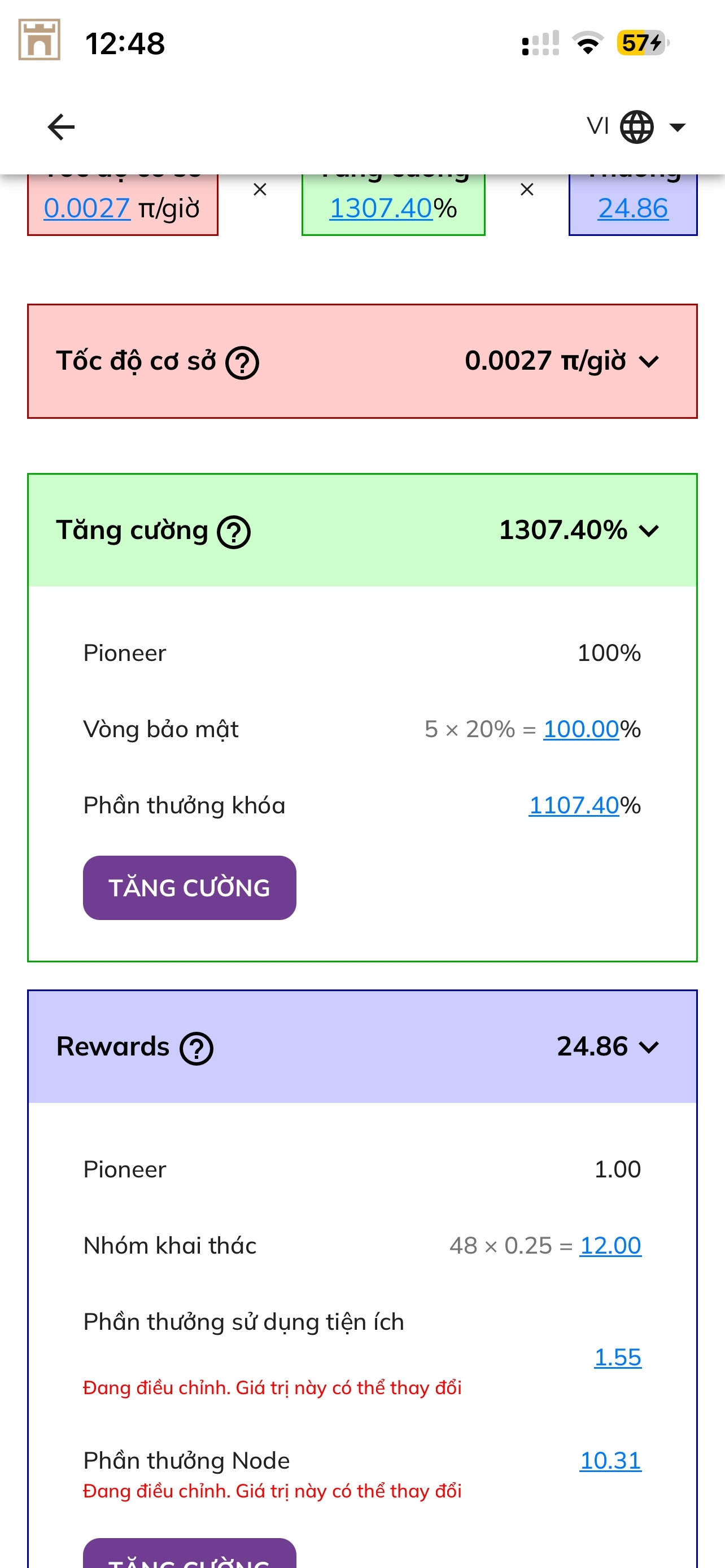The width and height of the screenshot is (725, 1568).
Task: Collapse the Tăng cường 1307.40% section chevron
Action: coord(649,531)
